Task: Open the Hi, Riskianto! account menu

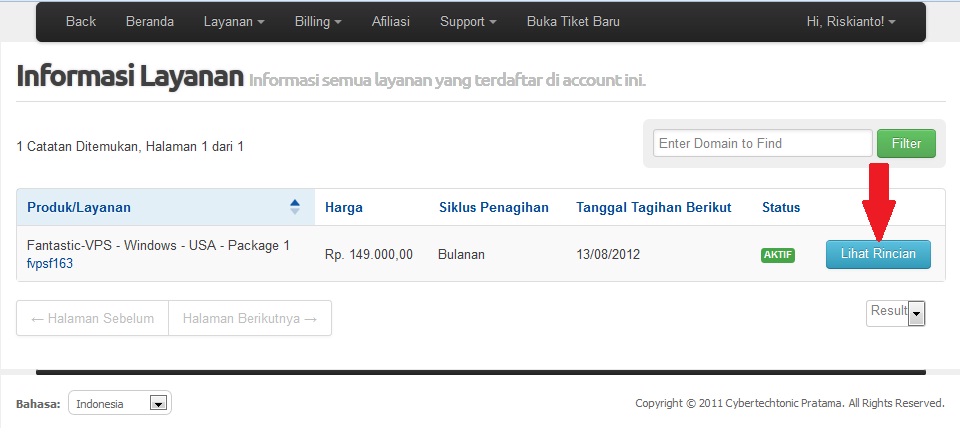Action: click(x=850, y=21)
